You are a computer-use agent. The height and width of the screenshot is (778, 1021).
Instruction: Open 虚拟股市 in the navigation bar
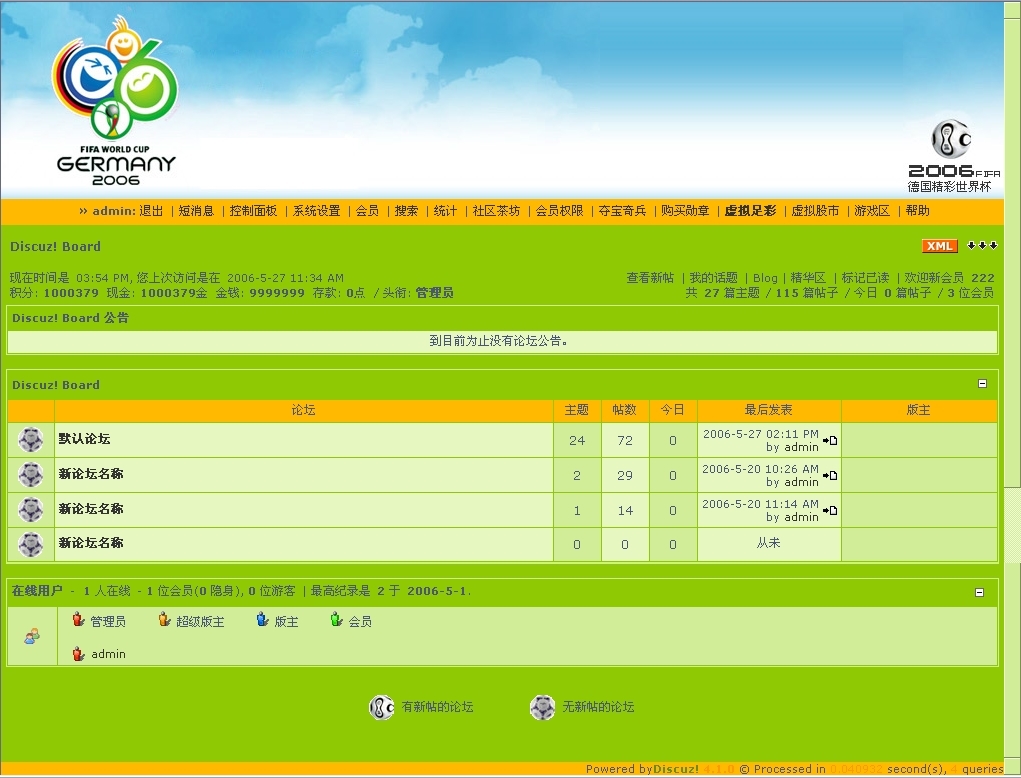tap(815, 211)
